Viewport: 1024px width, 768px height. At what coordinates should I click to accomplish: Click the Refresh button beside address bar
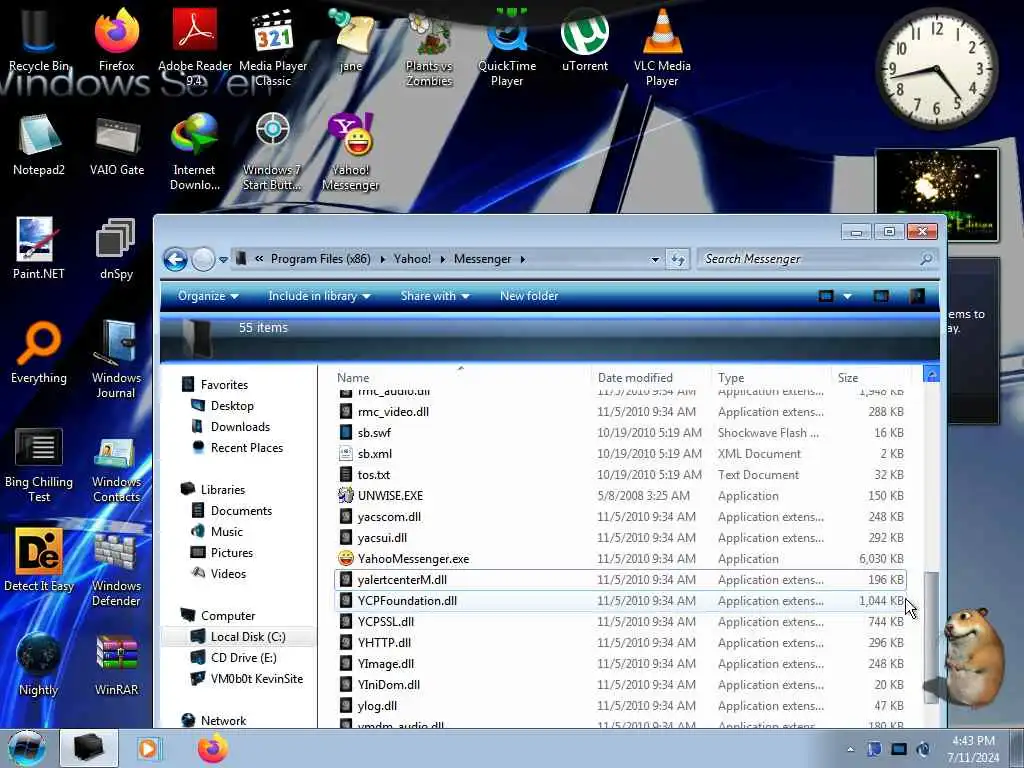pyautogui.click(x=677, y=259)
